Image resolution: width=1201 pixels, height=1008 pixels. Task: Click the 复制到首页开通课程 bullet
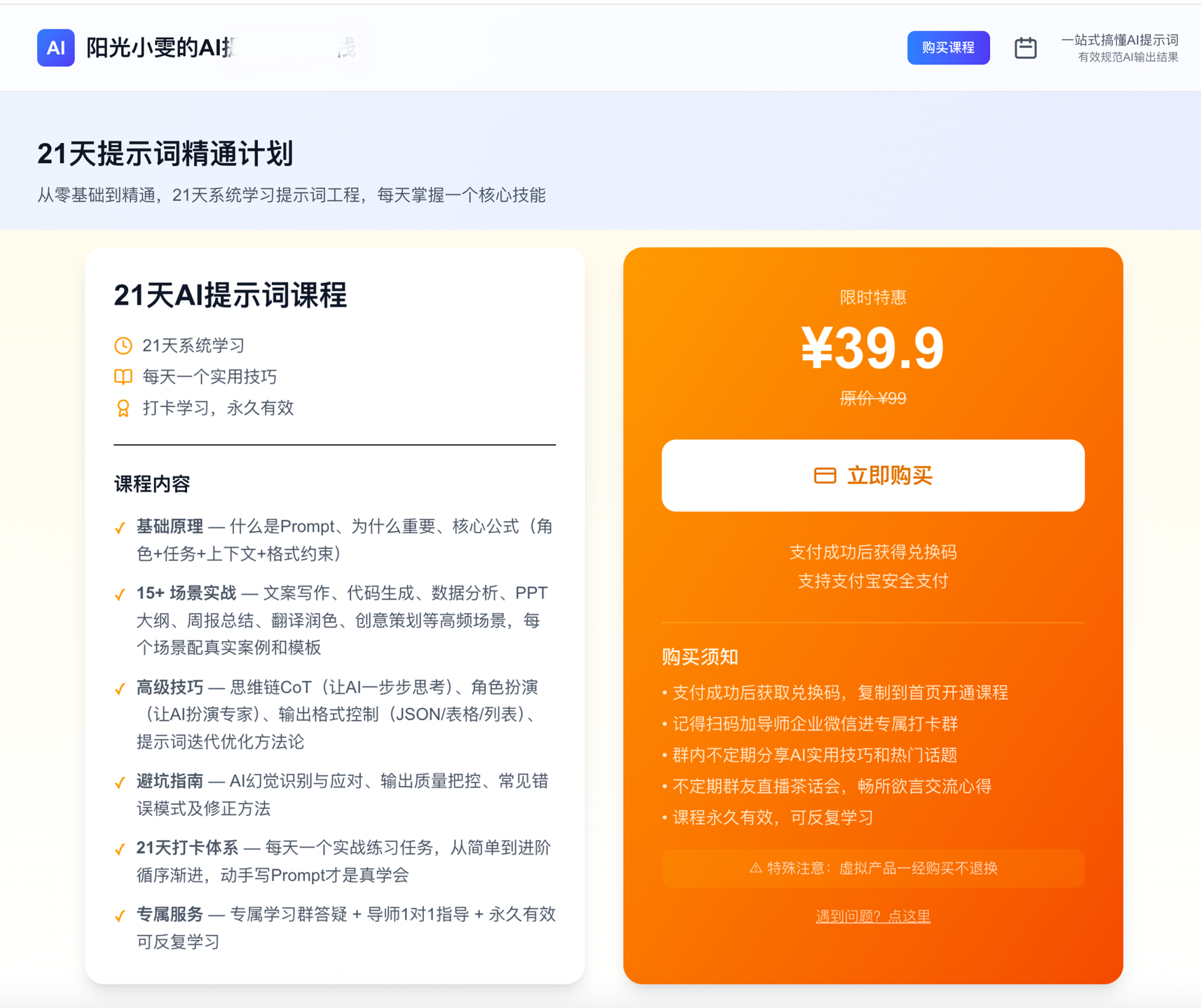coord(835,693)
